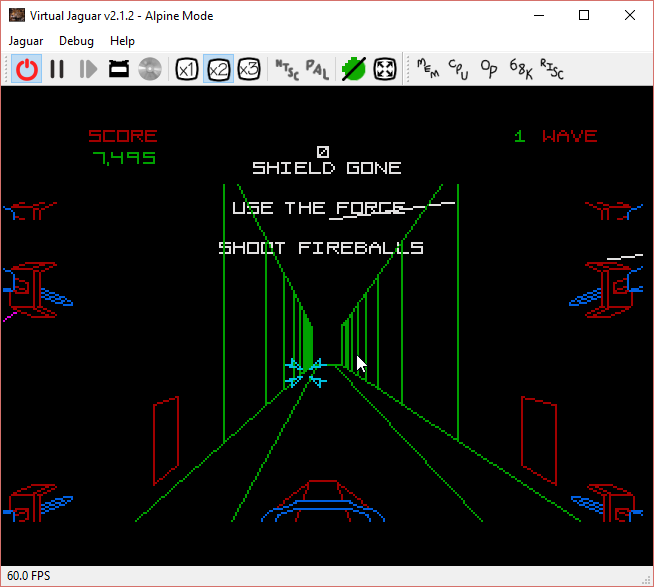Toggle the x2 zoom mode

point(218,69)
